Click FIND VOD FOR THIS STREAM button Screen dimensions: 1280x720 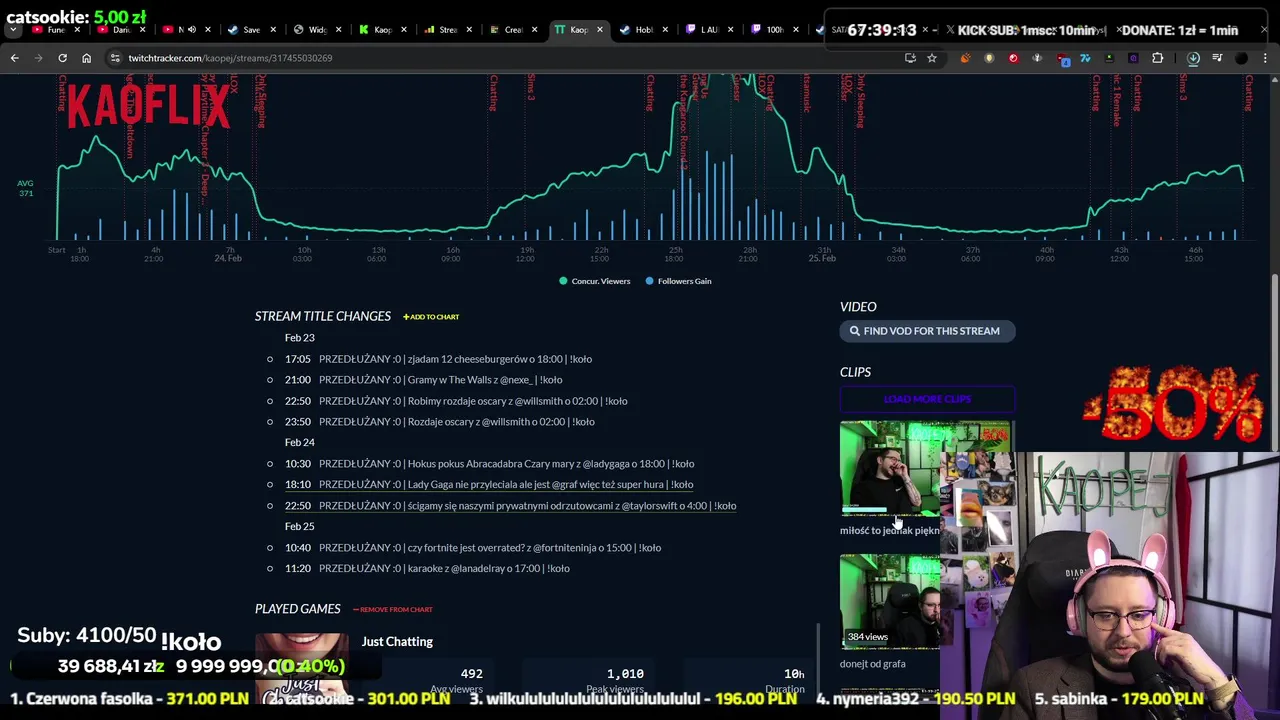927,331
